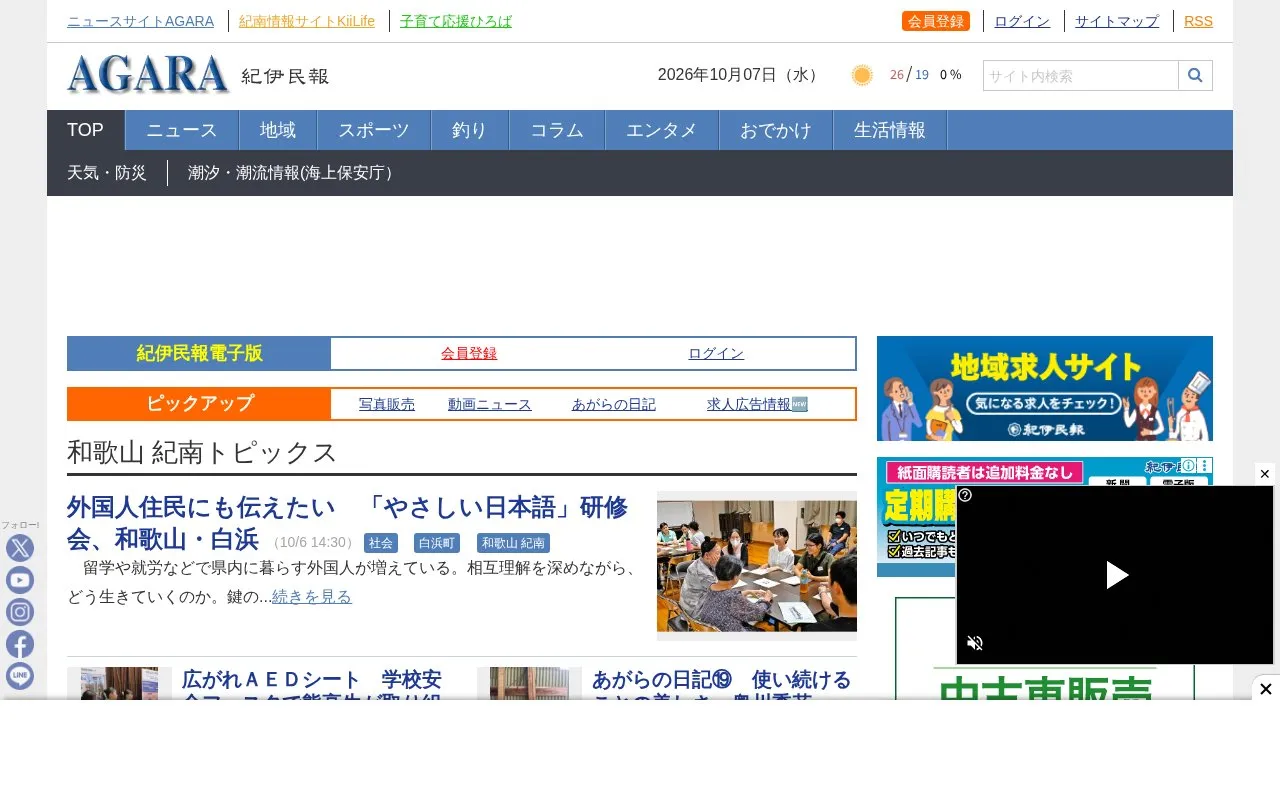Open 紀南情報サイトKiiLife link
Image resolution: width=1280 pixels, height=800 pixels.
[307, 21]
